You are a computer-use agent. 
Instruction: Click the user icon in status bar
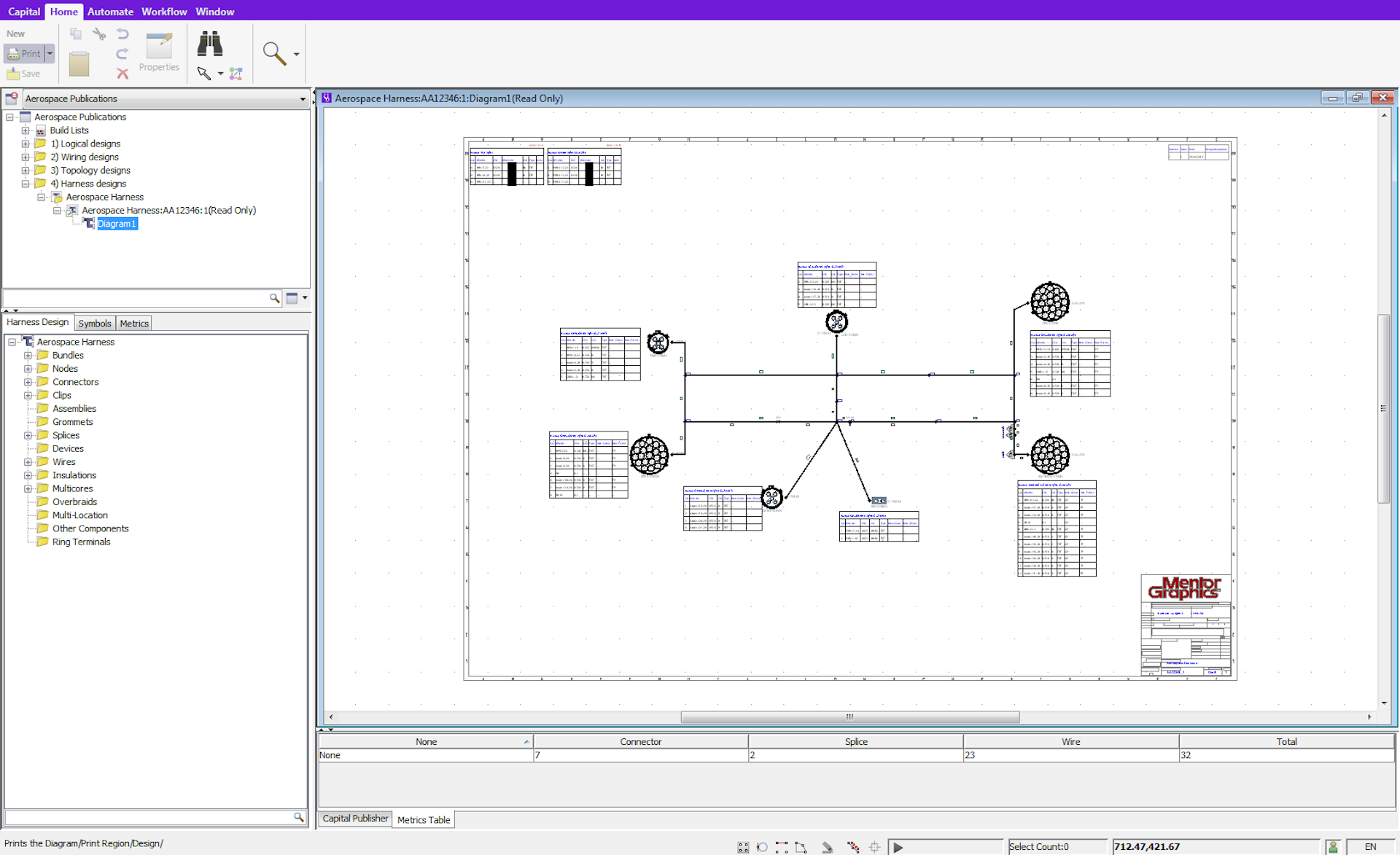tap(1333, 847)
